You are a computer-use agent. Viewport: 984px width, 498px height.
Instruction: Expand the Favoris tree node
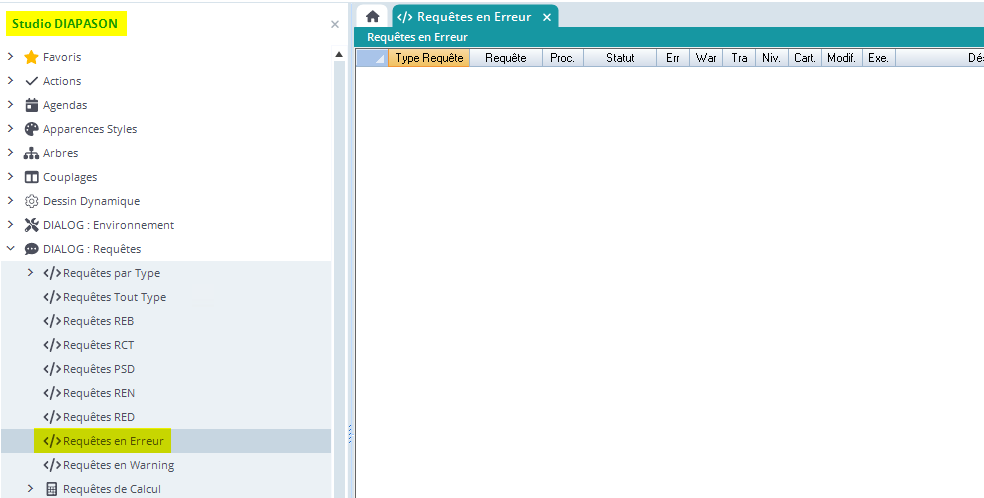[x=10, y=57]
